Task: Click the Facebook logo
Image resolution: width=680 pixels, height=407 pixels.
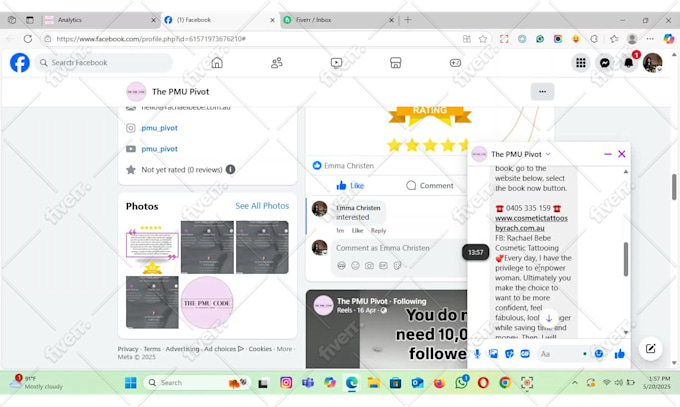Action: point(20,63)
